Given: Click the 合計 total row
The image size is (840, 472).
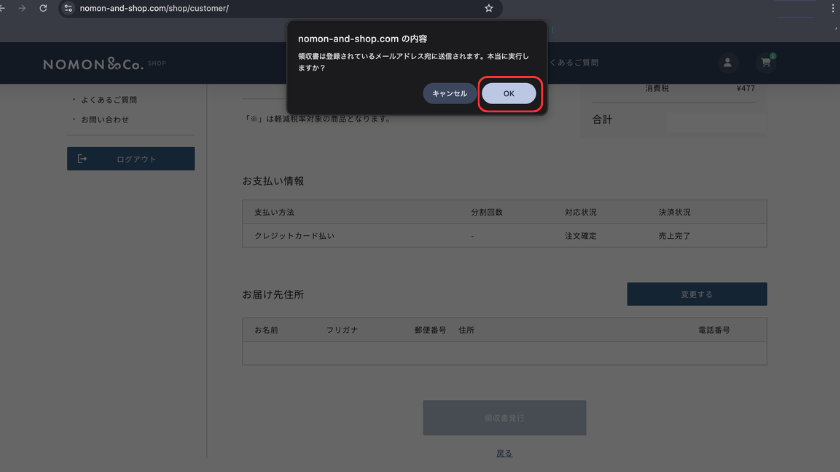Looking at the screenshot, I should (673, 120).
